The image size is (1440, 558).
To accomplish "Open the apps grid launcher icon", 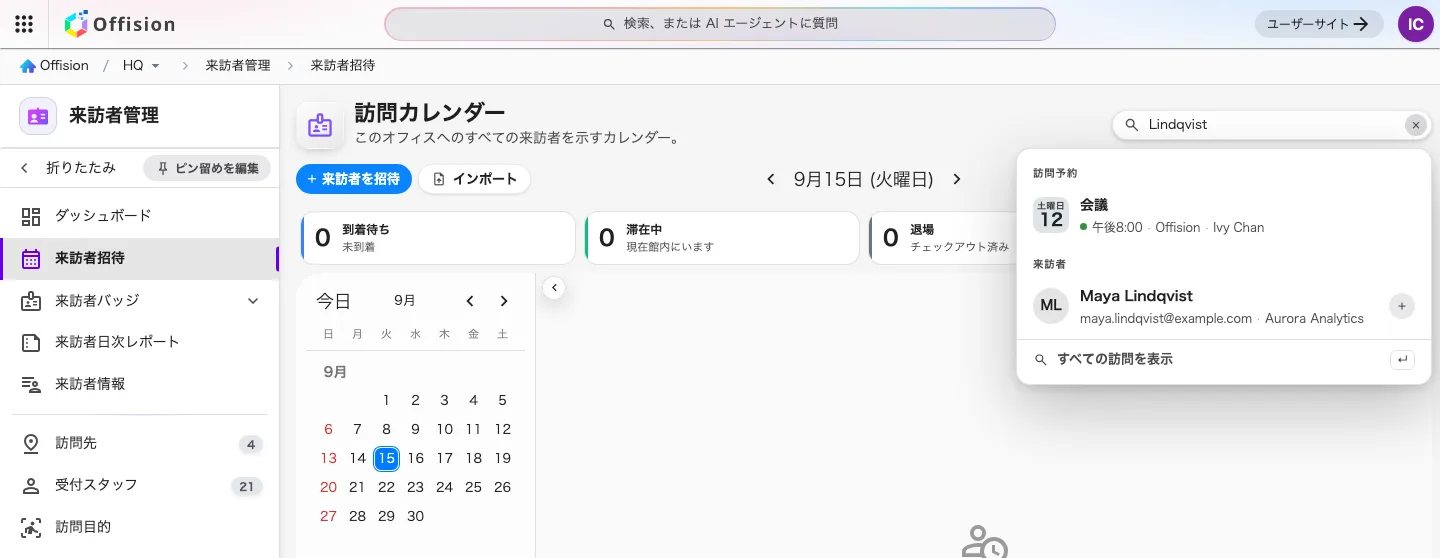I will click(25, 24).
